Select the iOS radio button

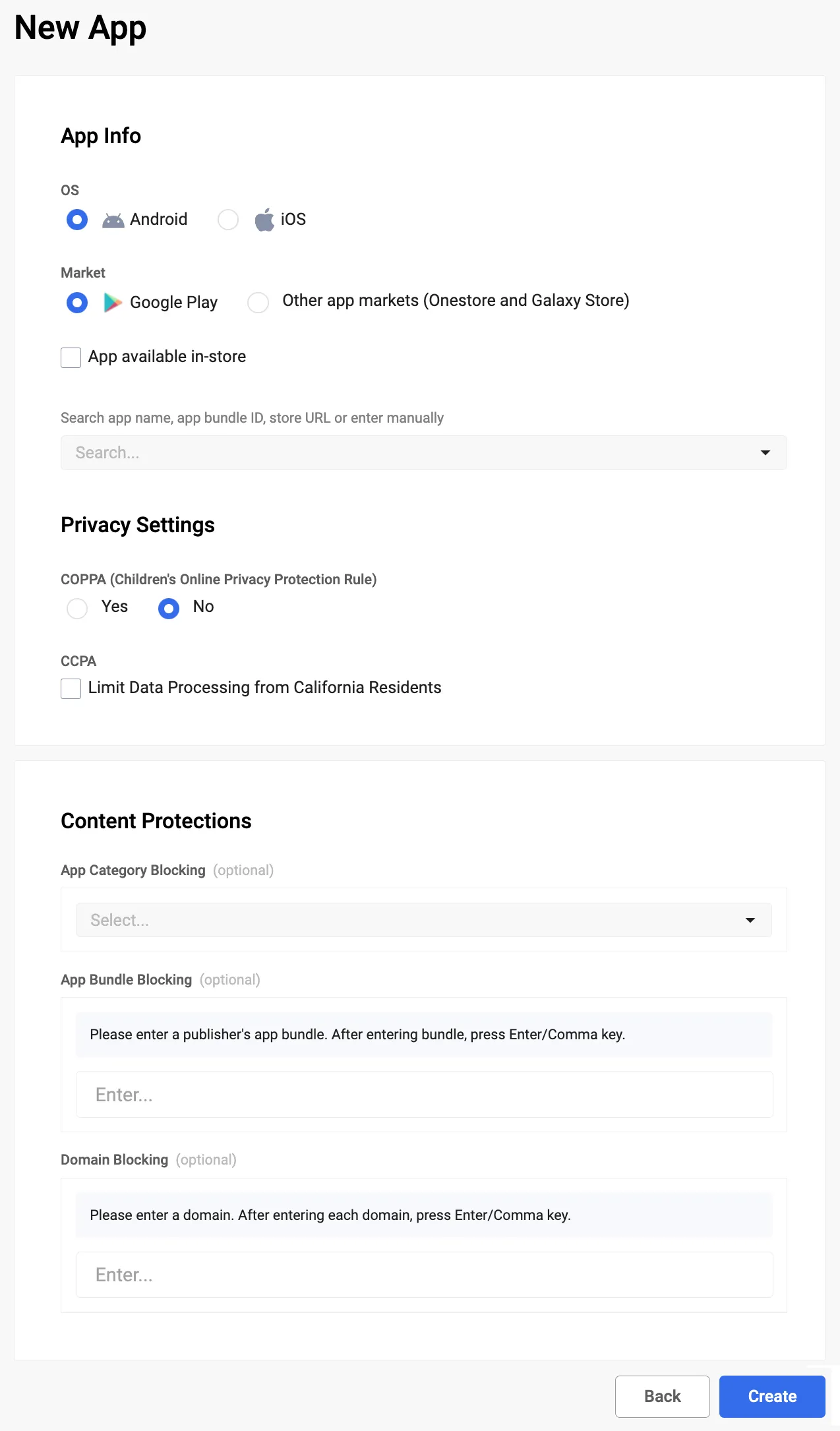[x=228, y=219]
